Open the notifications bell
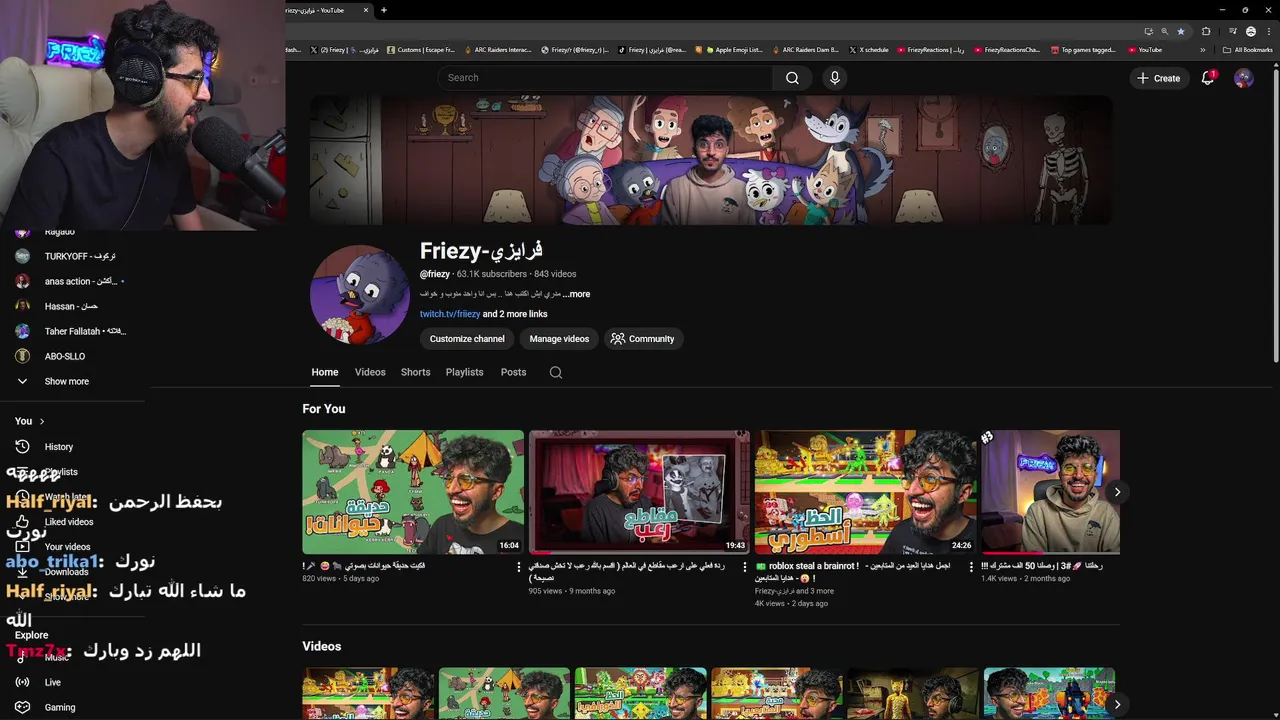1280x720 pixels. pyautogui.click(x=1208, y=78)
